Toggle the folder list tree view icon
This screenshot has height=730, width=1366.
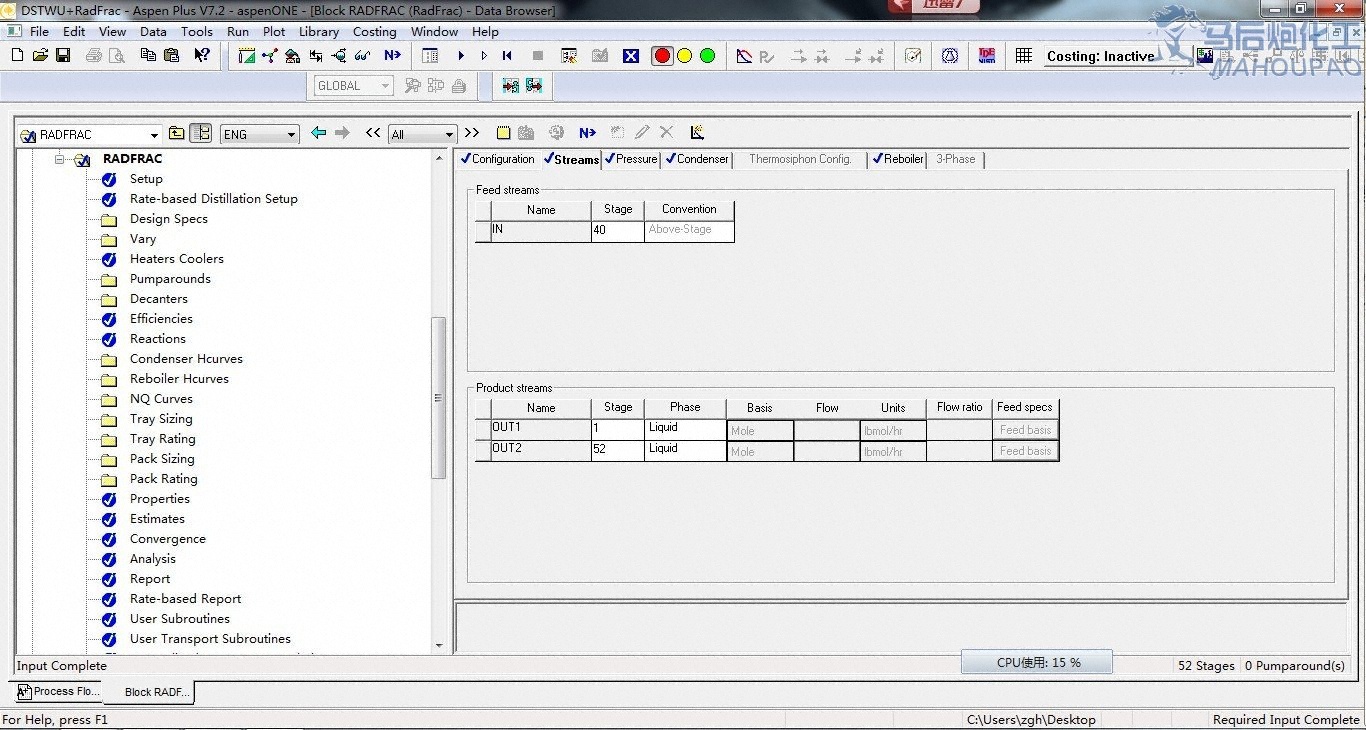(x=200, y=133)
